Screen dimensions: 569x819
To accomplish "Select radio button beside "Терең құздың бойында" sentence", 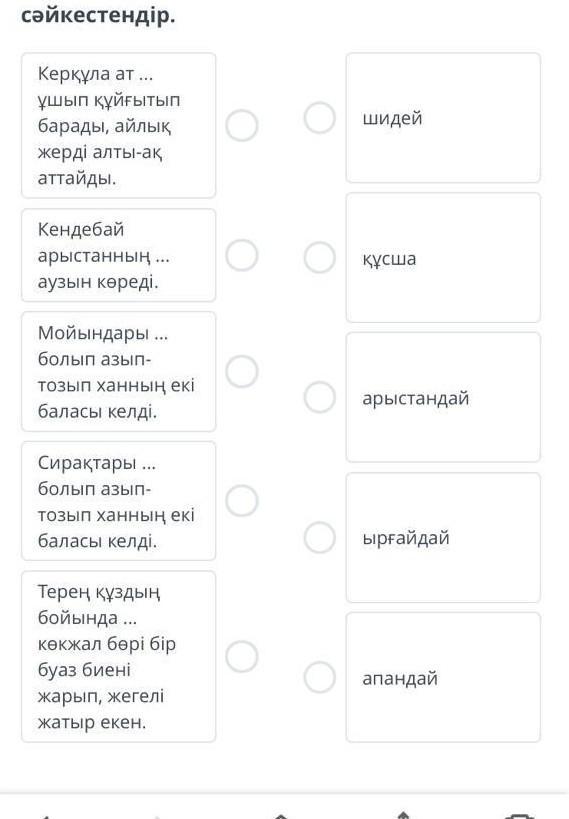I will coord(242,656).
